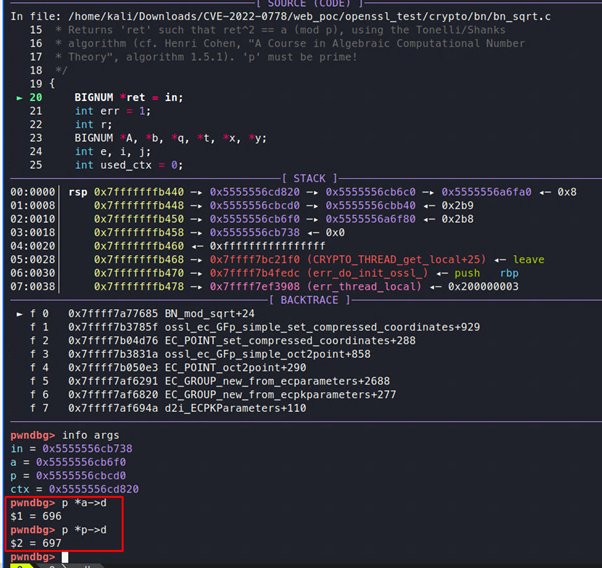Select stack address 0x7fffffffb468
The height and width of the screenshot is (568, 602).
139,260
